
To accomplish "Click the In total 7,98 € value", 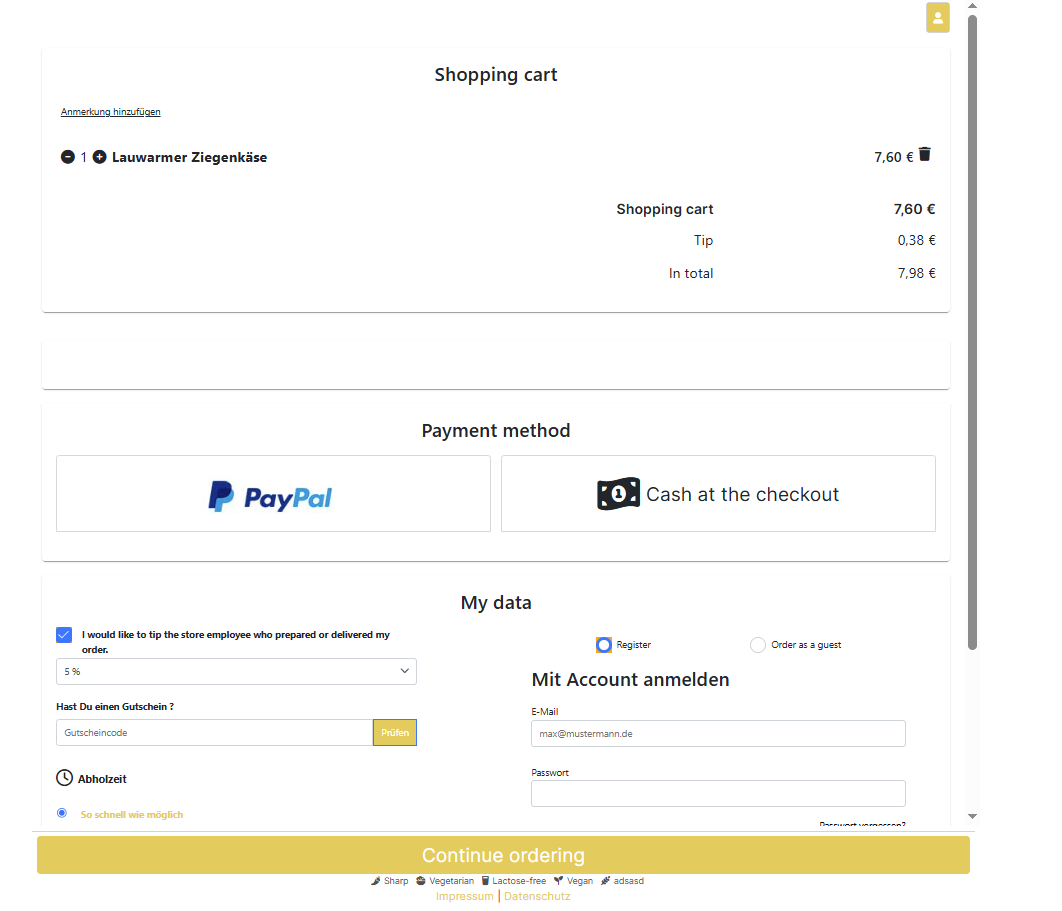I will point(916,273).
